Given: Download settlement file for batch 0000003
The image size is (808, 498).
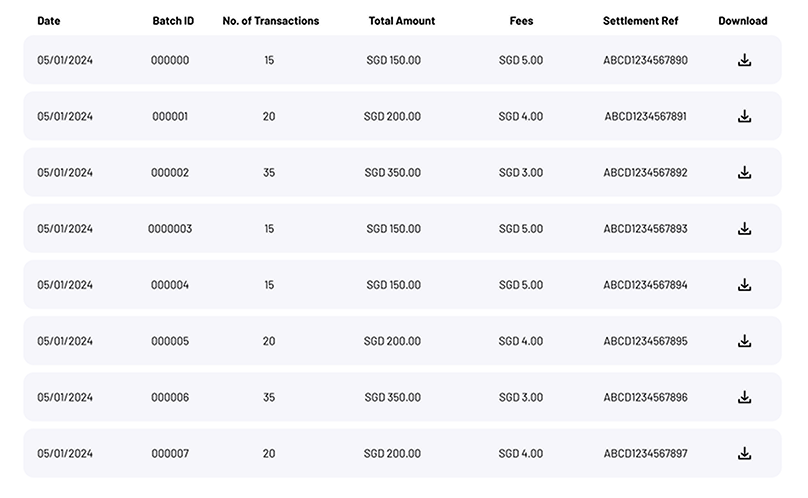Looking at the screenshot, I should (x=744, y=229).
